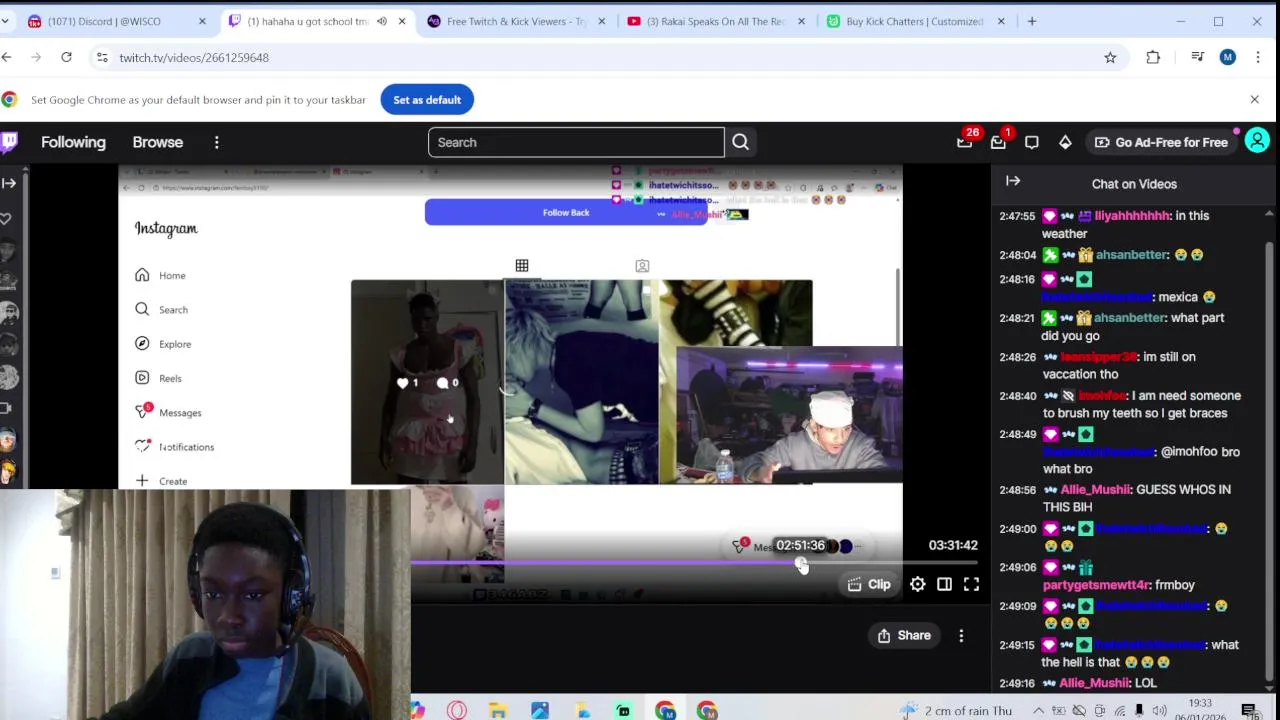The image size is (1280, 720).
Task: Share this video
Action: [904, 635]
